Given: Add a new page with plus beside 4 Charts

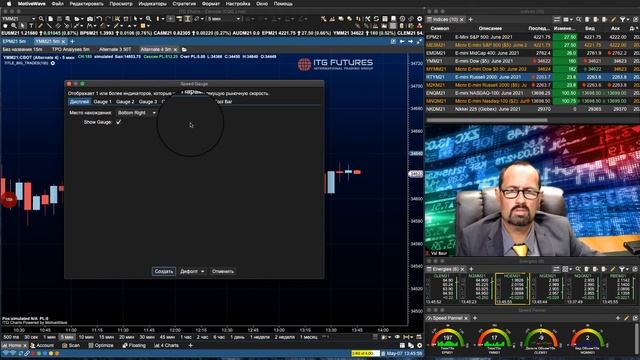Looking at the screenshot, I should click(190, 345).
